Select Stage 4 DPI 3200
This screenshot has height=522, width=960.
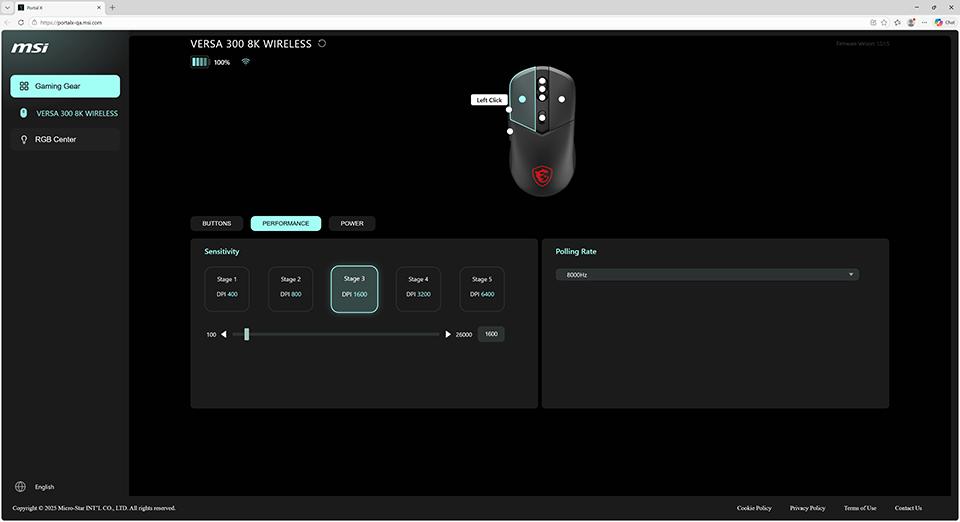tap(418, 289)
